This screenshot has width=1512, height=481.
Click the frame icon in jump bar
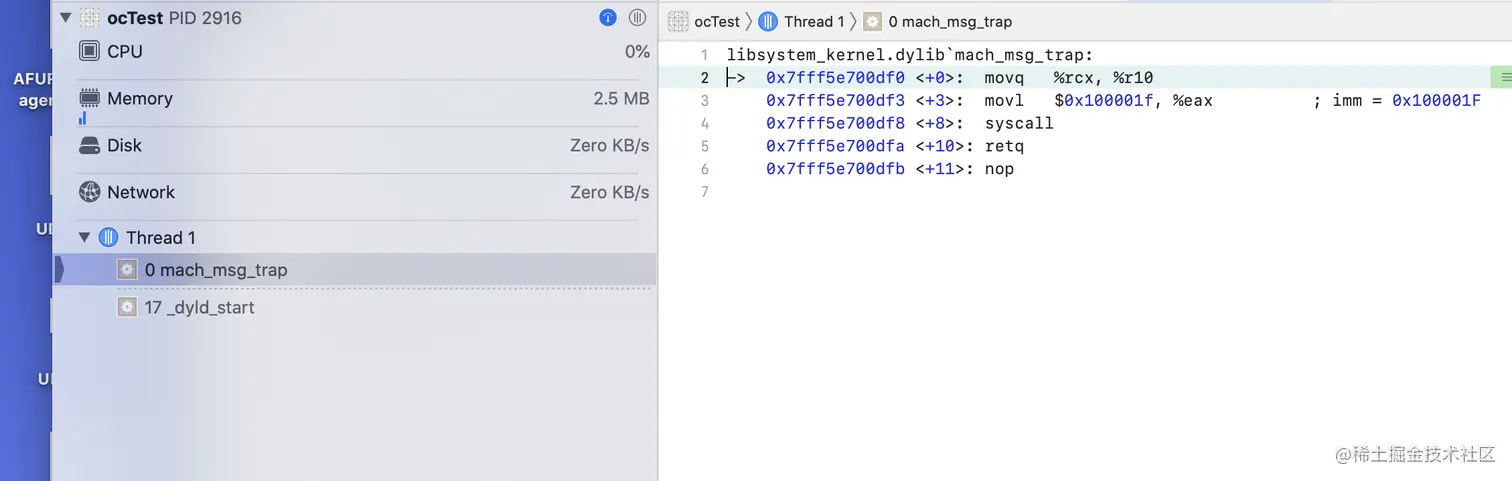tap(873, 21)
